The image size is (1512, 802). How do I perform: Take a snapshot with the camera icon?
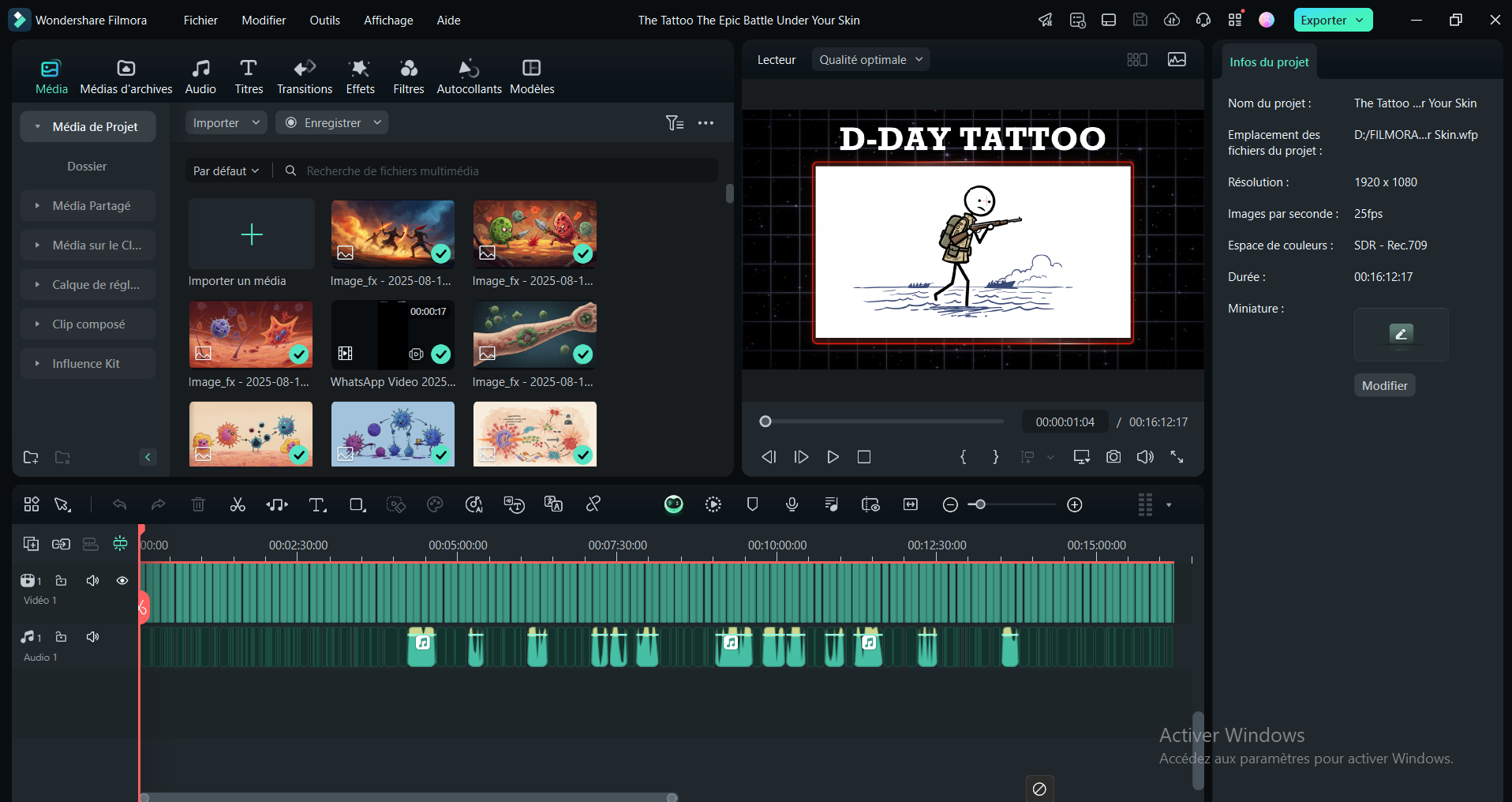[x=1113, y=457]
